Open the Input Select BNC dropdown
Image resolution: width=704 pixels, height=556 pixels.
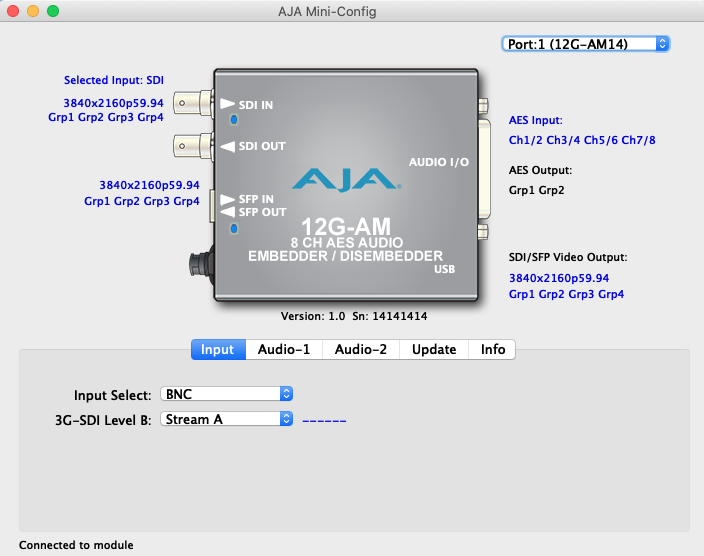(226, 394)
